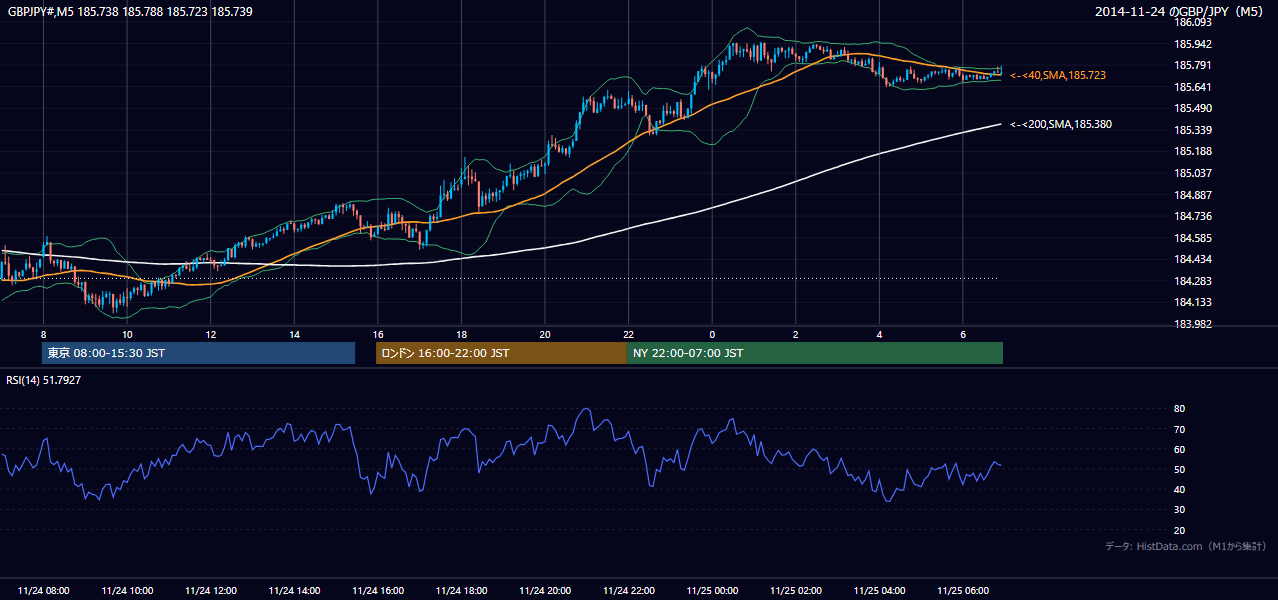This screenshot has width=1278, height=600.
Task: Click the 183.982 price axis label
Action: (1193, 324)
